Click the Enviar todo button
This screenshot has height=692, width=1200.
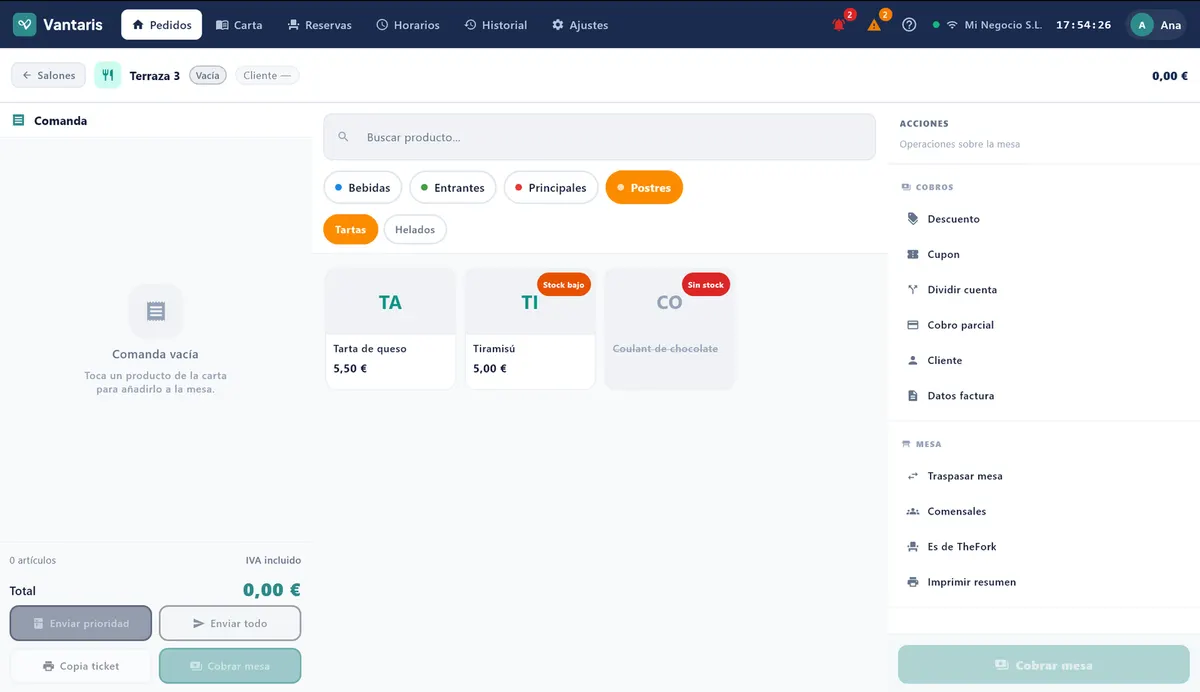coord(230,623)
